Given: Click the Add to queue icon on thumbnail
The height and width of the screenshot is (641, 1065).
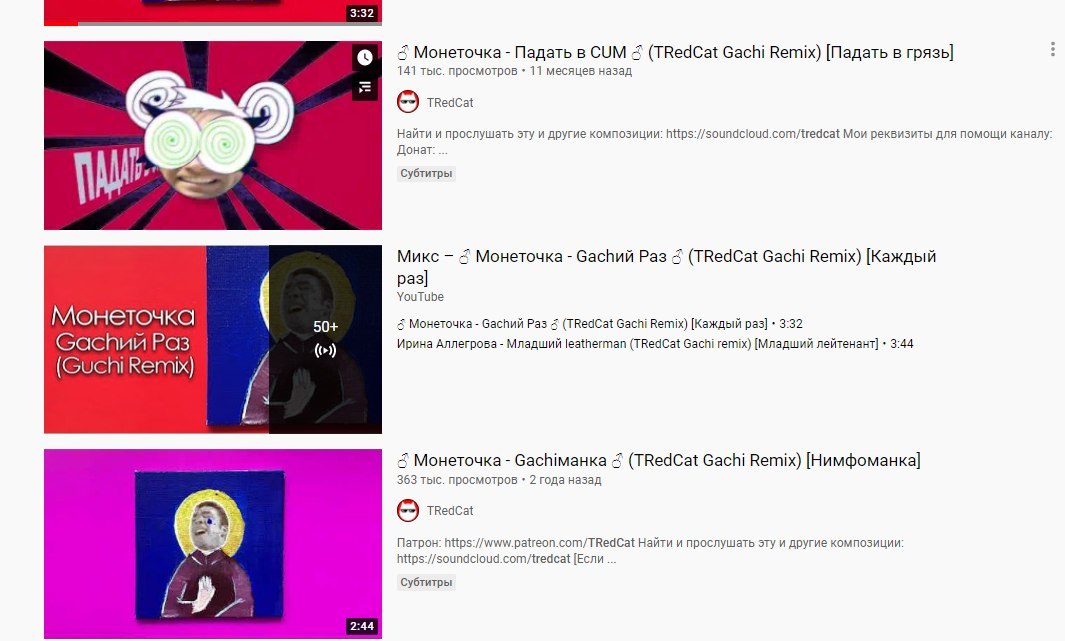Looking at the screenshot, I should click(x=365, y=88).
